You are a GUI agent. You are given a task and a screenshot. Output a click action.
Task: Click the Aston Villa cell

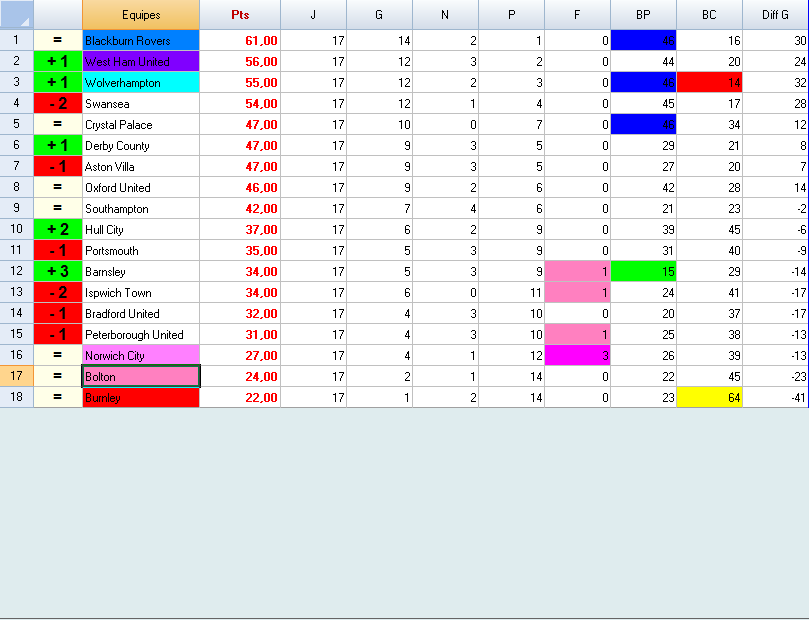141,166
